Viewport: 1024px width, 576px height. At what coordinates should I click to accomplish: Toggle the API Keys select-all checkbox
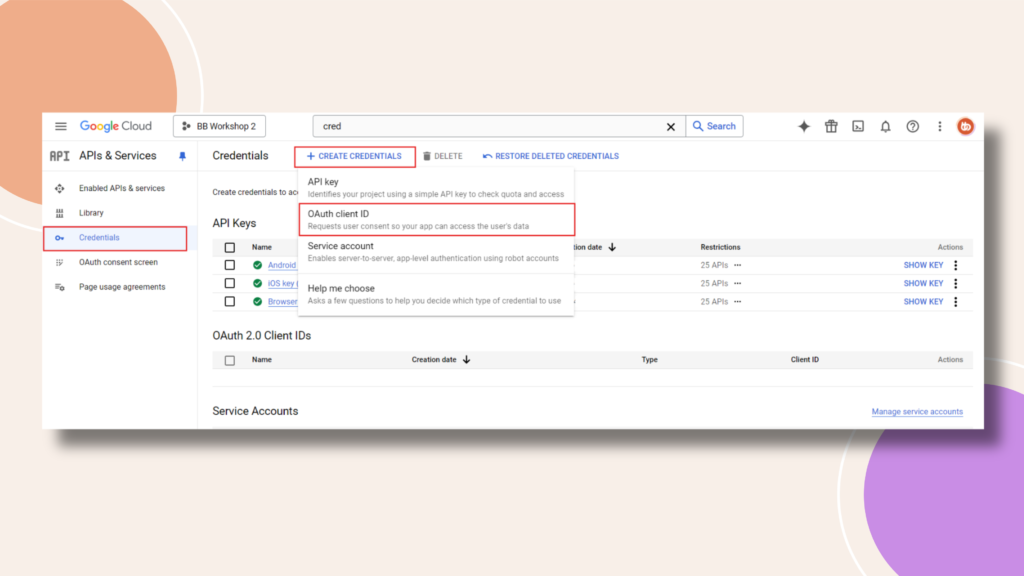click(230, 248)
